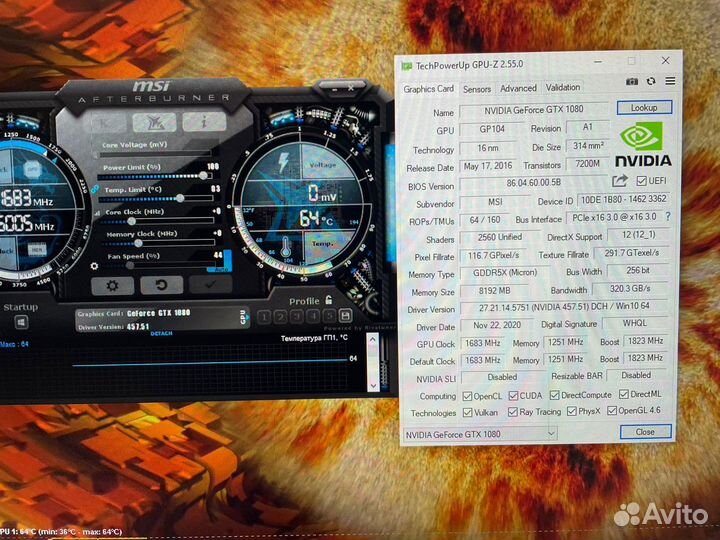Toggle the Vulkan checkbox
Image resolution: width=720 pixels, height=540 pixels.
(467, 413)
